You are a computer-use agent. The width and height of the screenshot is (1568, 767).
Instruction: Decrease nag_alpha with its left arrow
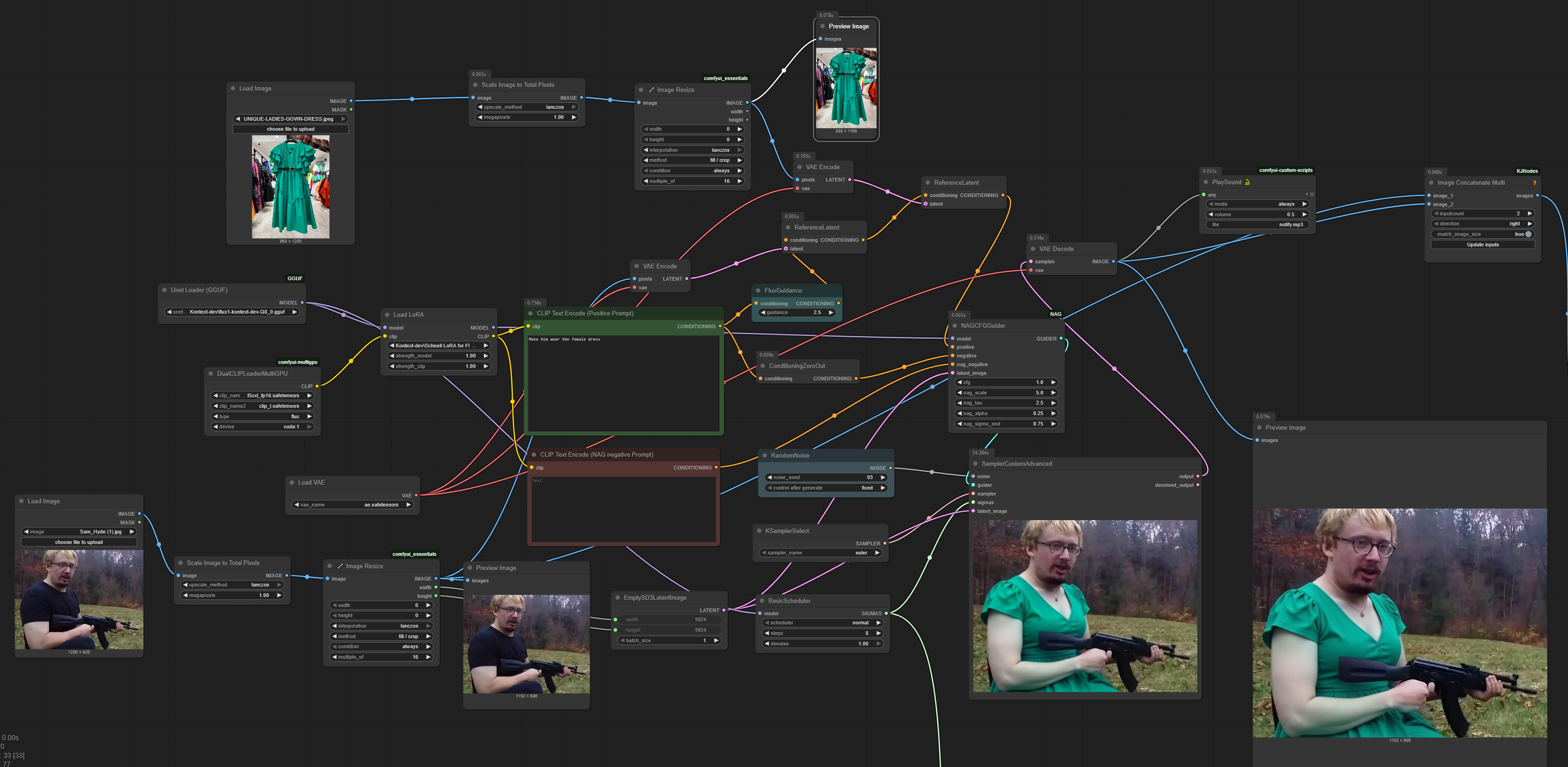coord(960,413)
